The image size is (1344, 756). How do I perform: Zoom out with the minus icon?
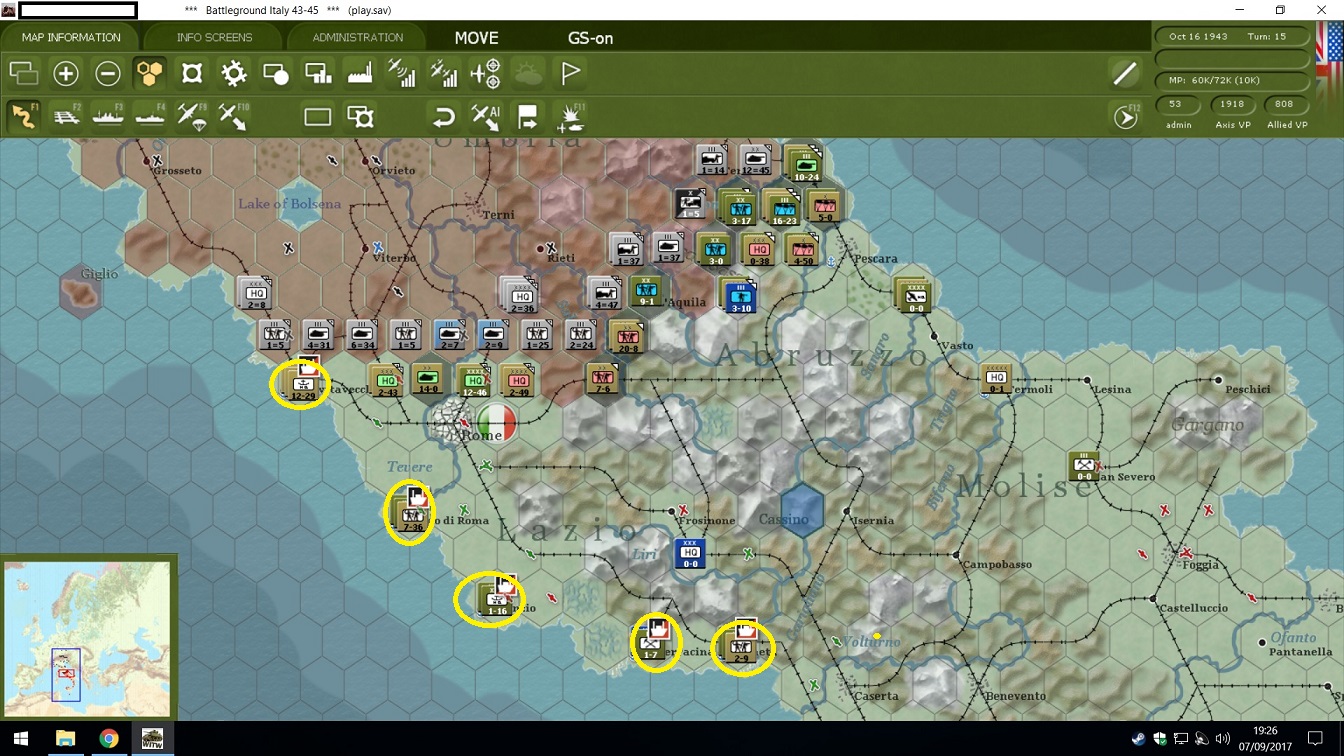coord(108,73)
